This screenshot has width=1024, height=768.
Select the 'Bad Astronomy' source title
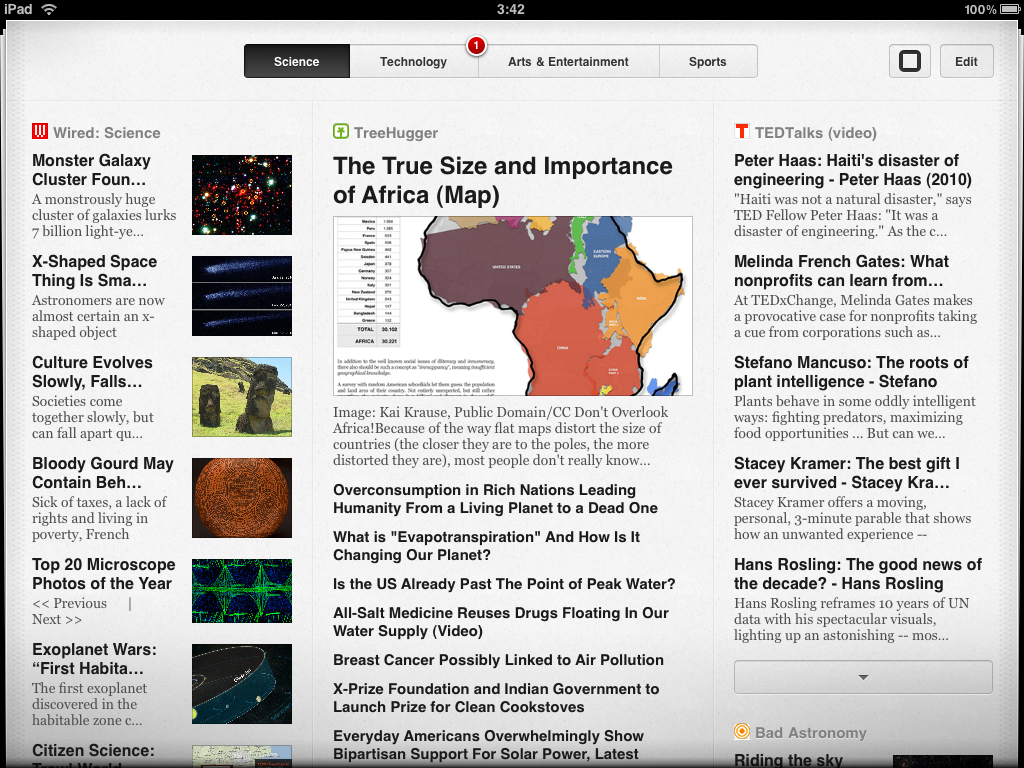pos(810,733)
